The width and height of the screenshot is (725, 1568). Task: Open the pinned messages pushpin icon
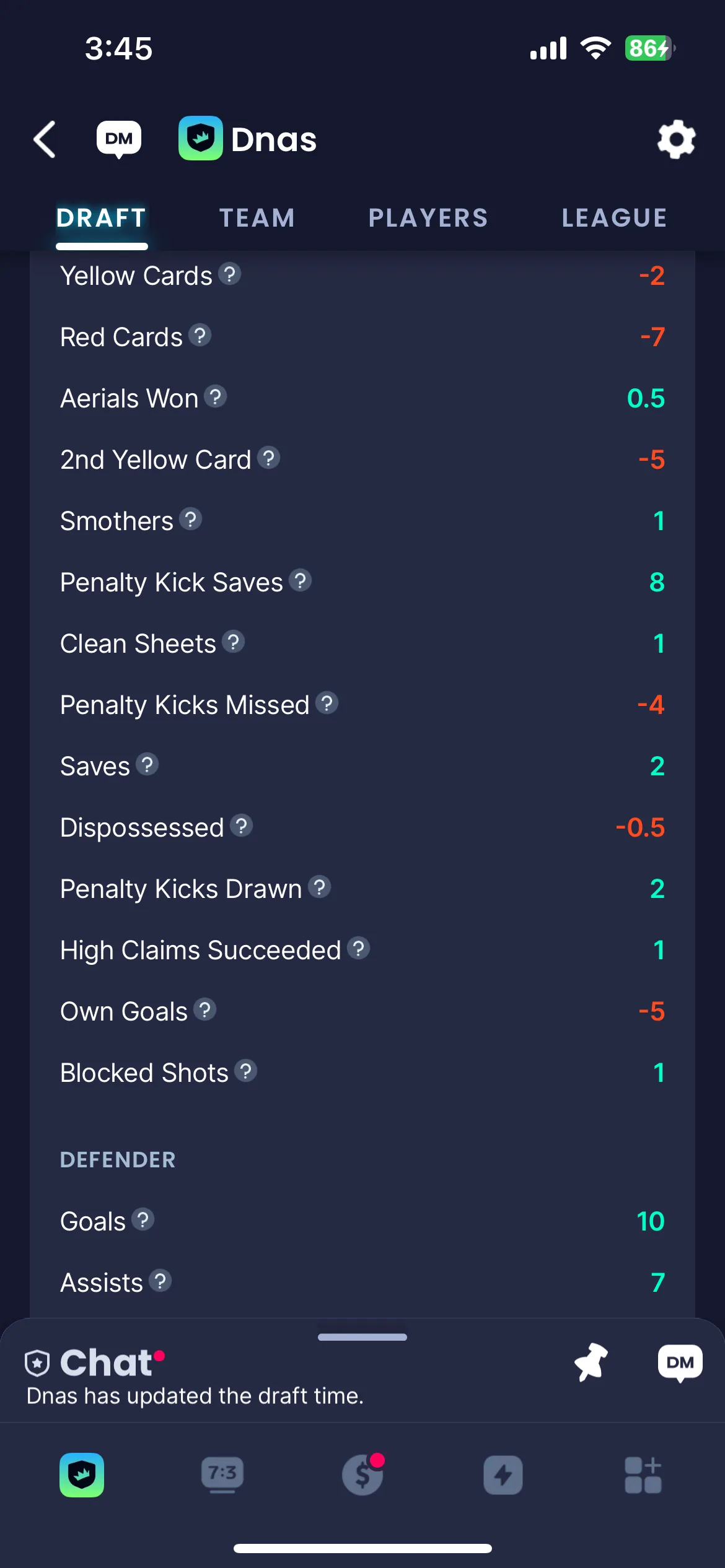click(x=591, y=1362)
